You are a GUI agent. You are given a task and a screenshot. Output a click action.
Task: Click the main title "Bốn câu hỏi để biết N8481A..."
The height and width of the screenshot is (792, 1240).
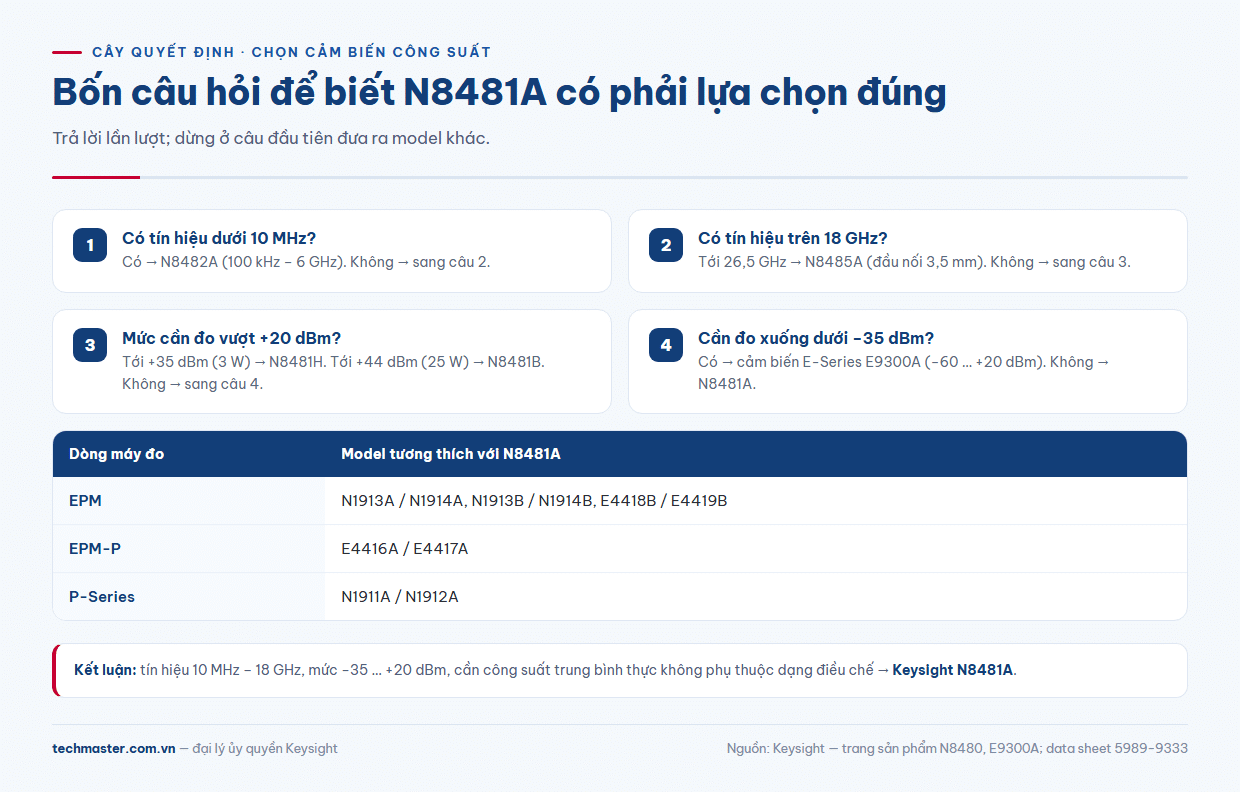(499, 93)
